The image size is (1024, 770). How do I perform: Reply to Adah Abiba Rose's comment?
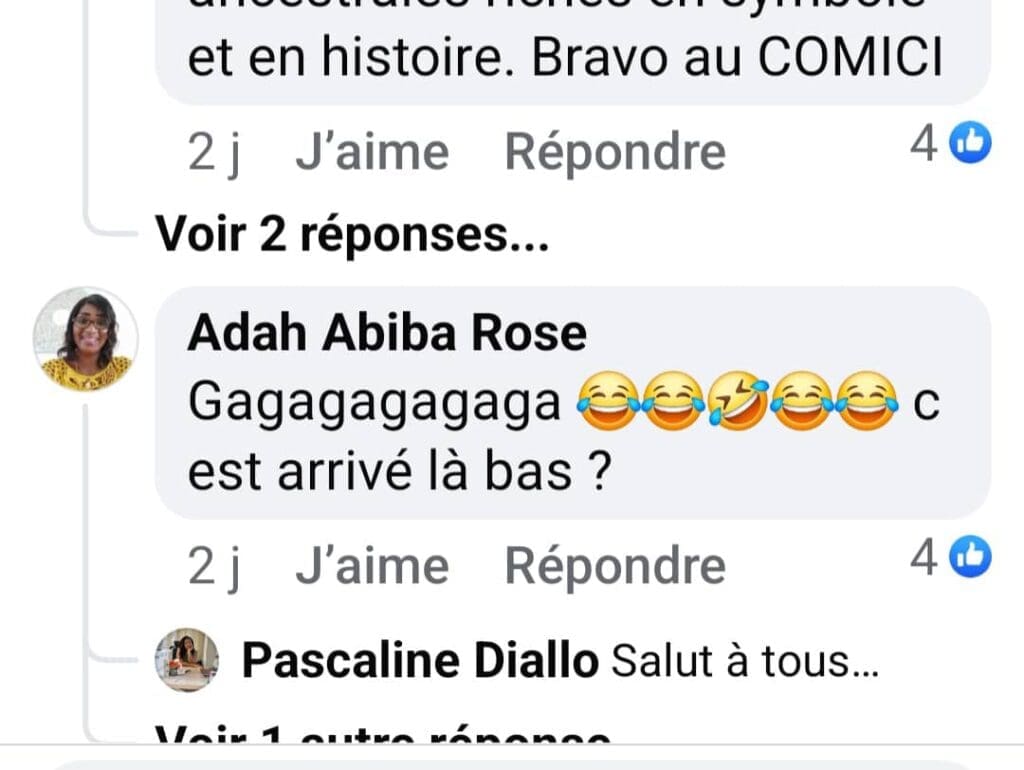coord(615,566)
